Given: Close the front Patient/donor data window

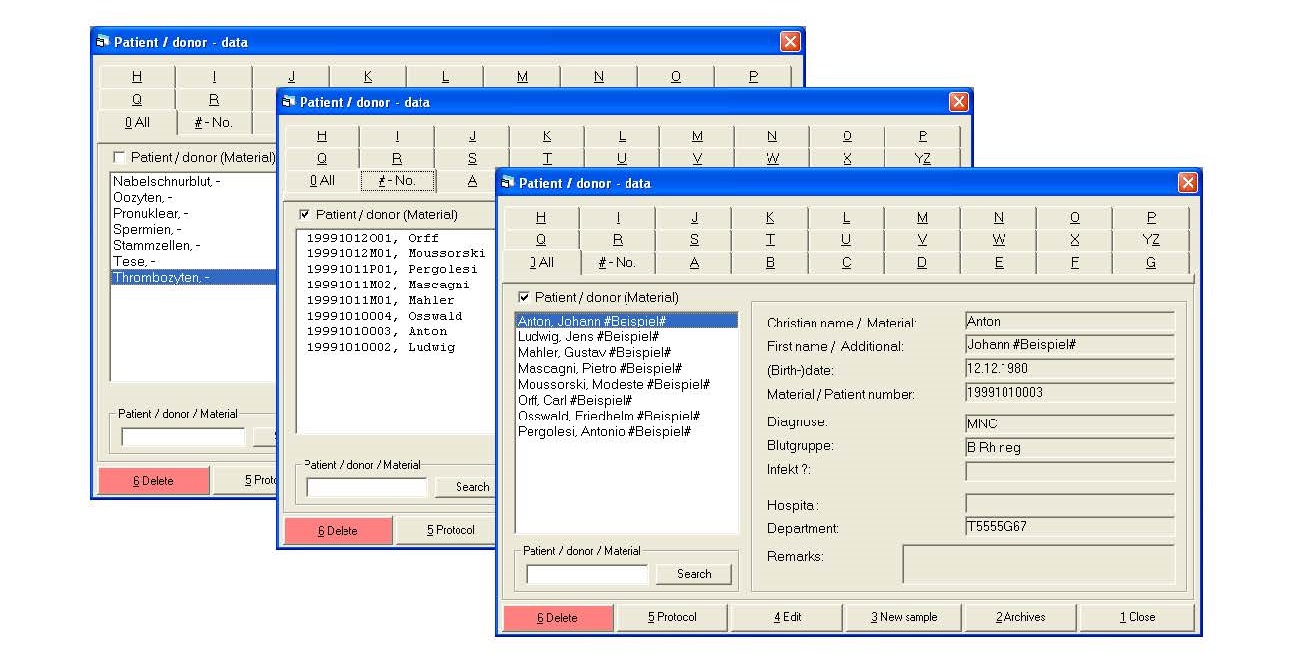Looking at the screenshot, I should pos(1187,182).
